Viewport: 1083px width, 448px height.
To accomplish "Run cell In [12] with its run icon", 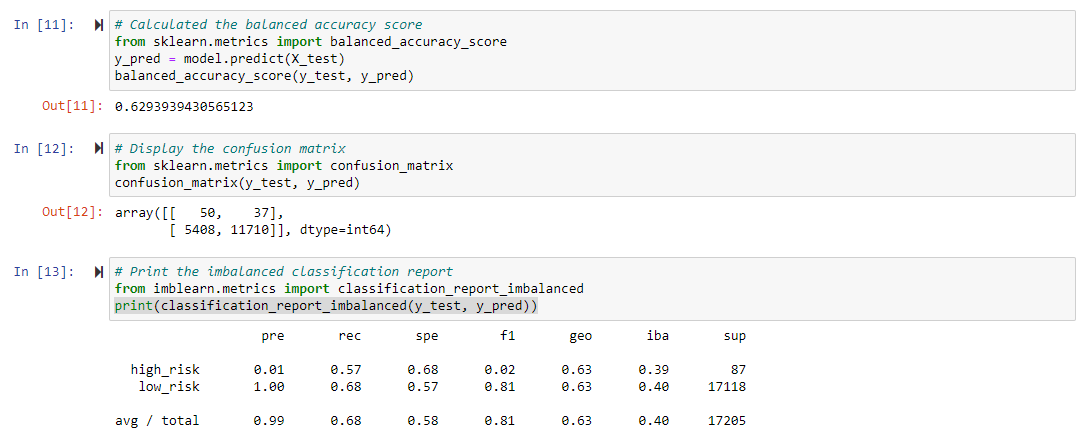I will click(x=98, y=148).
